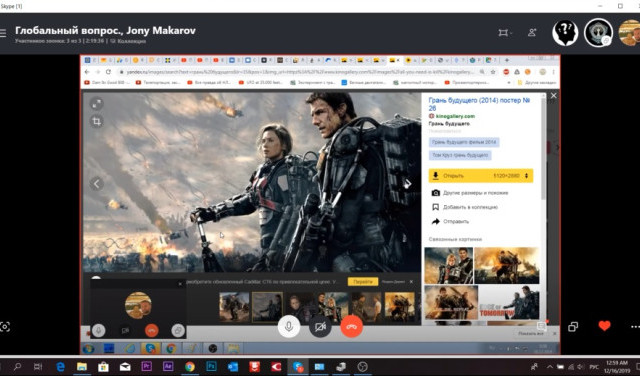Launch Photoshop from the Windows taskbar
Image resolution: width=640 pixels, height=376 pixels.
pyautogui.click(x=211, y=367)
